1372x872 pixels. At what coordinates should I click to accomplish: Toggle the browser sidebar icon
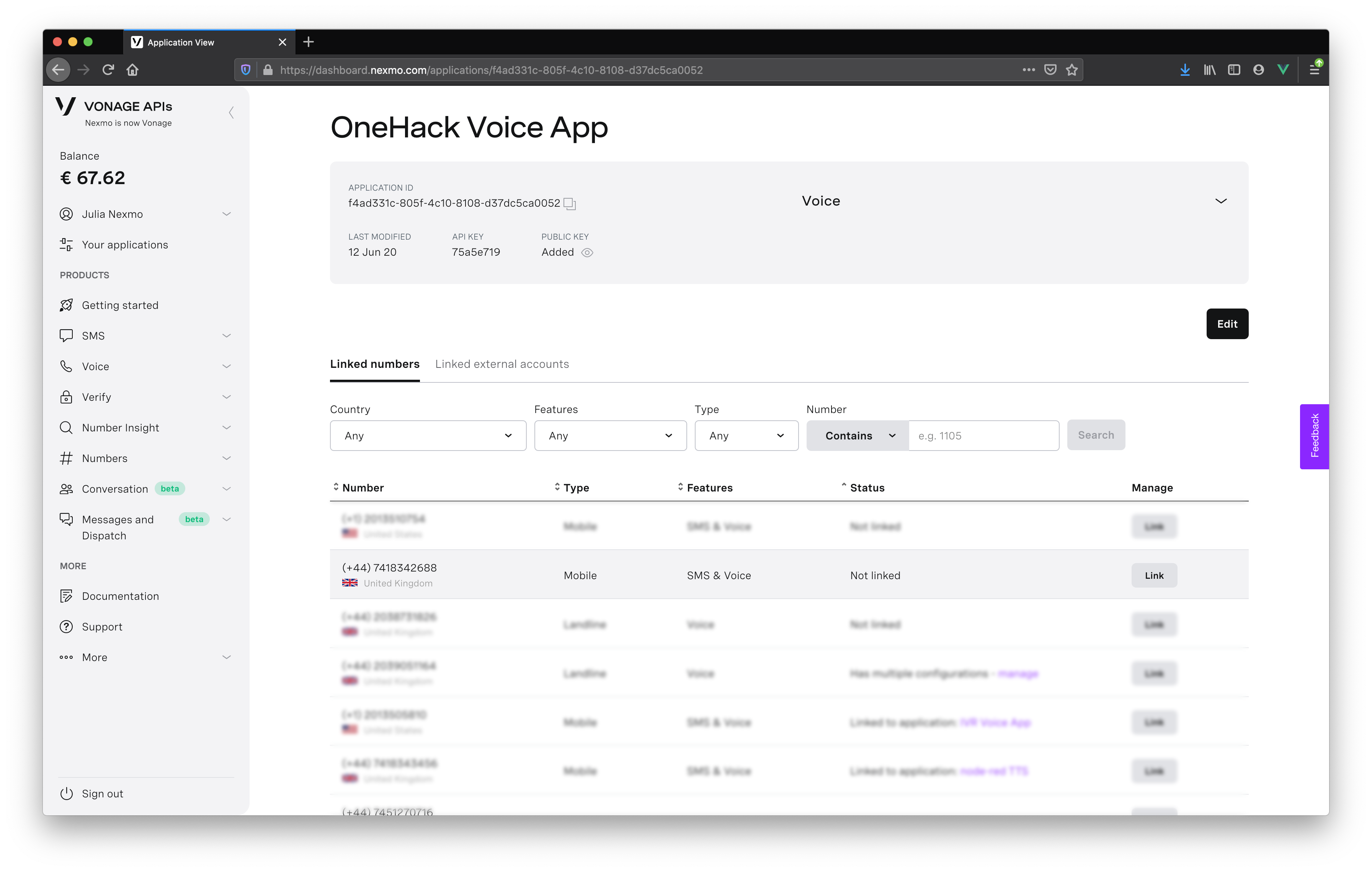point(1234,70)
